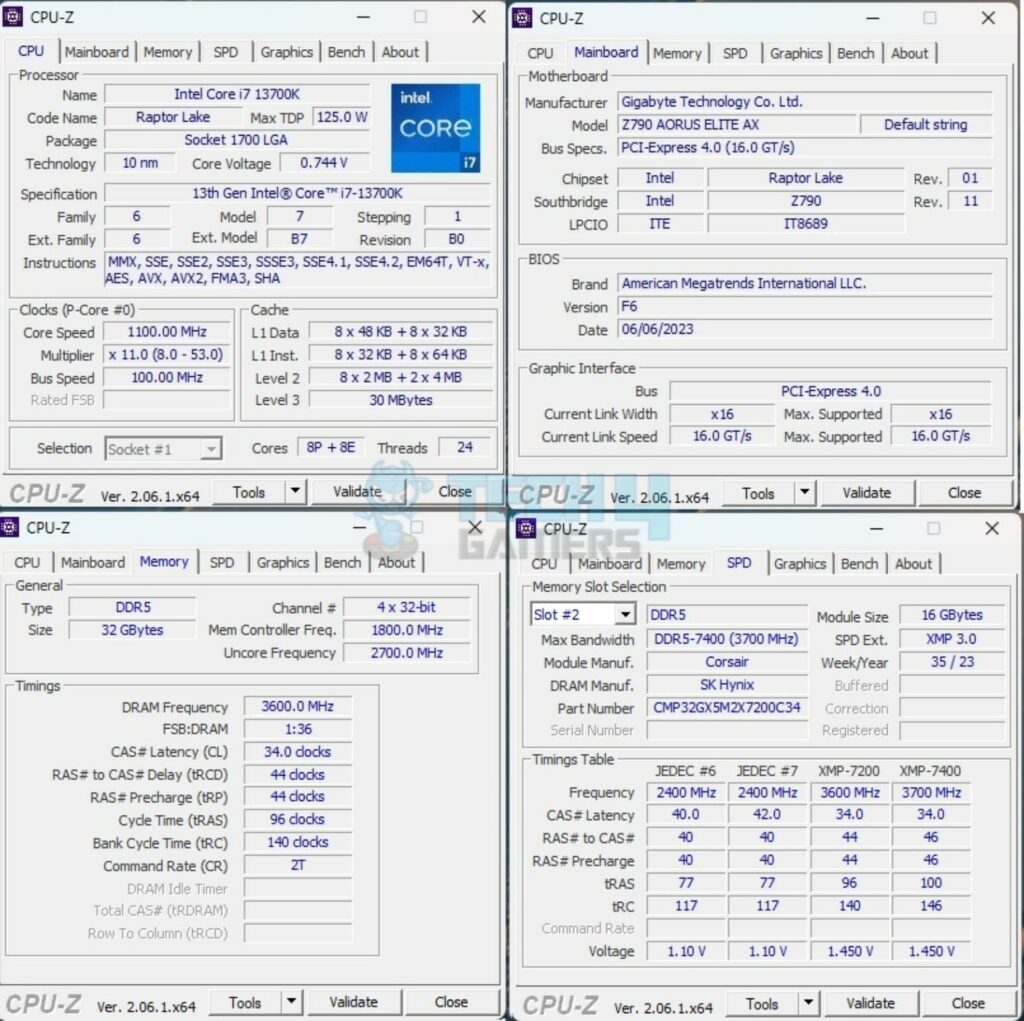
Task: Select About tab in Mainboard window
Action: pos(910,54)
